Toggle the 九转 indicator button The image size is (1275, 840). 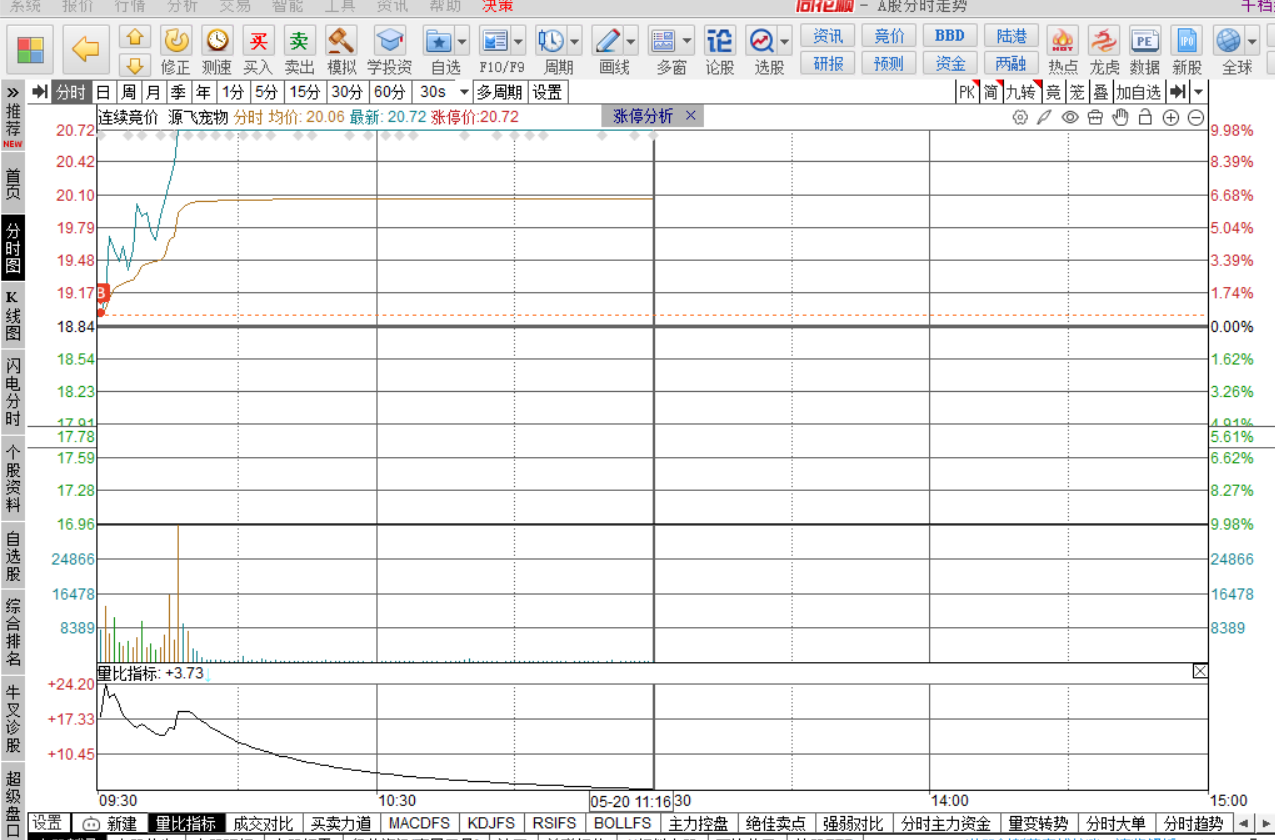click(x=1021, y=92)
